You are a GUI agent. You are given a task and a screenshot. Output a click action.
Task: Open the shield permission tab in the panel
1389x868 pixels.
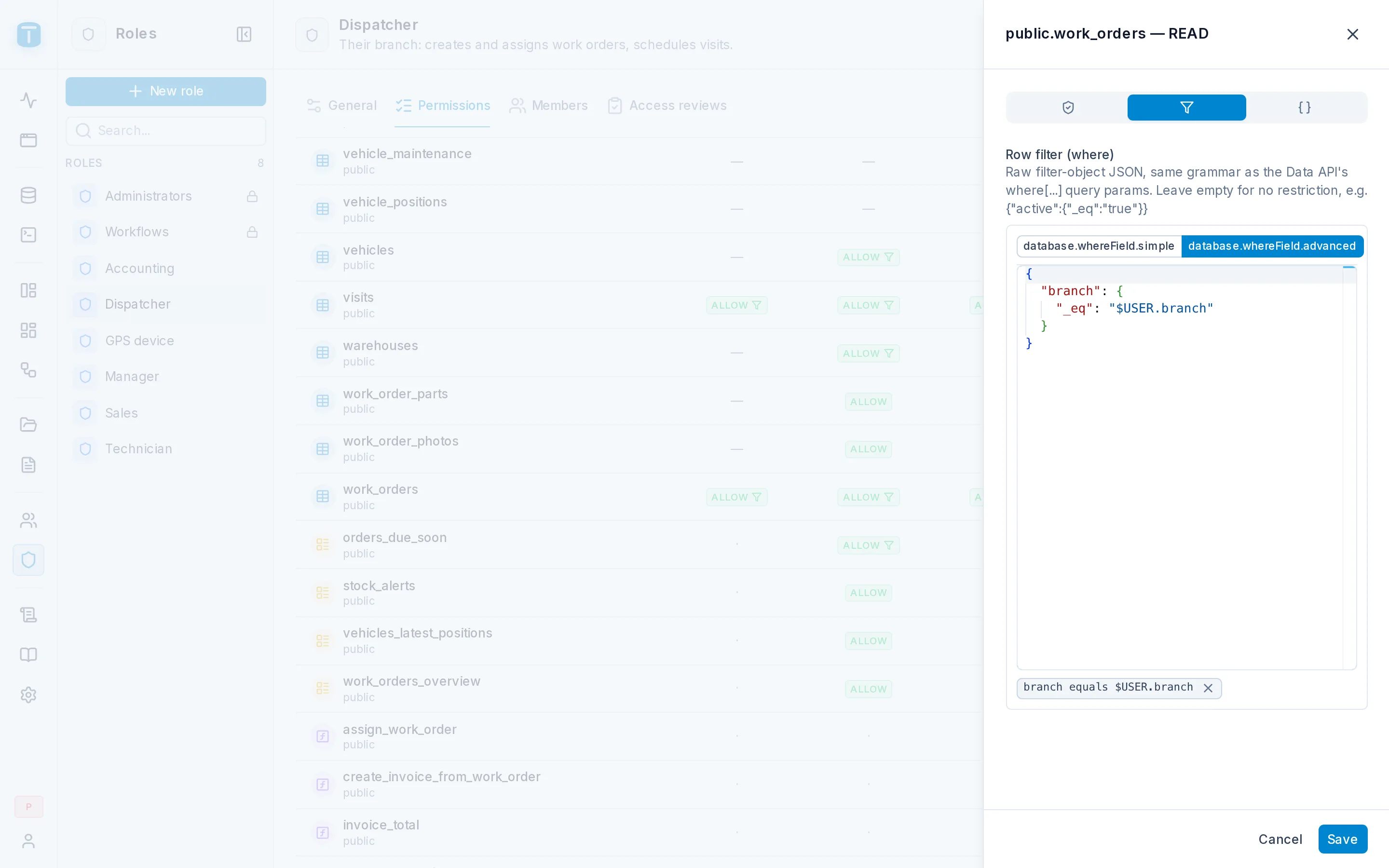coord(1068,108)
